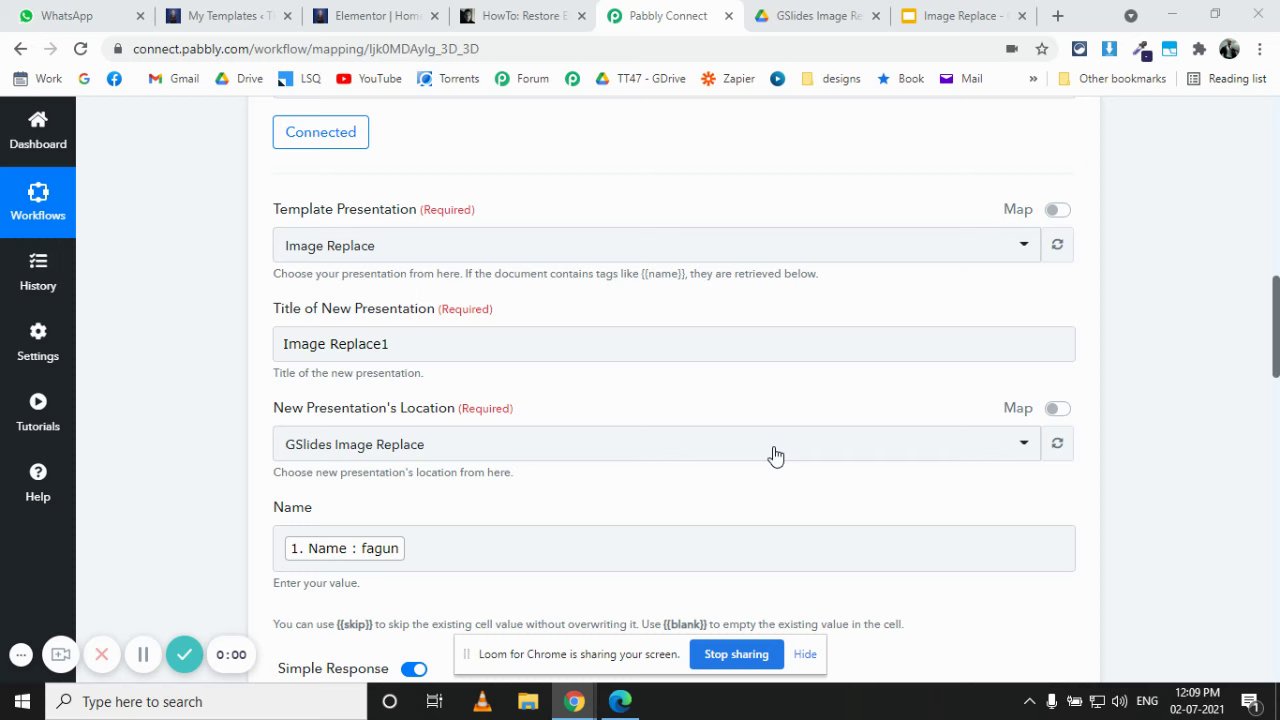Close the Pabbly Connect tab
This screenshot has width=1280, height=720.
click(728, 16)
